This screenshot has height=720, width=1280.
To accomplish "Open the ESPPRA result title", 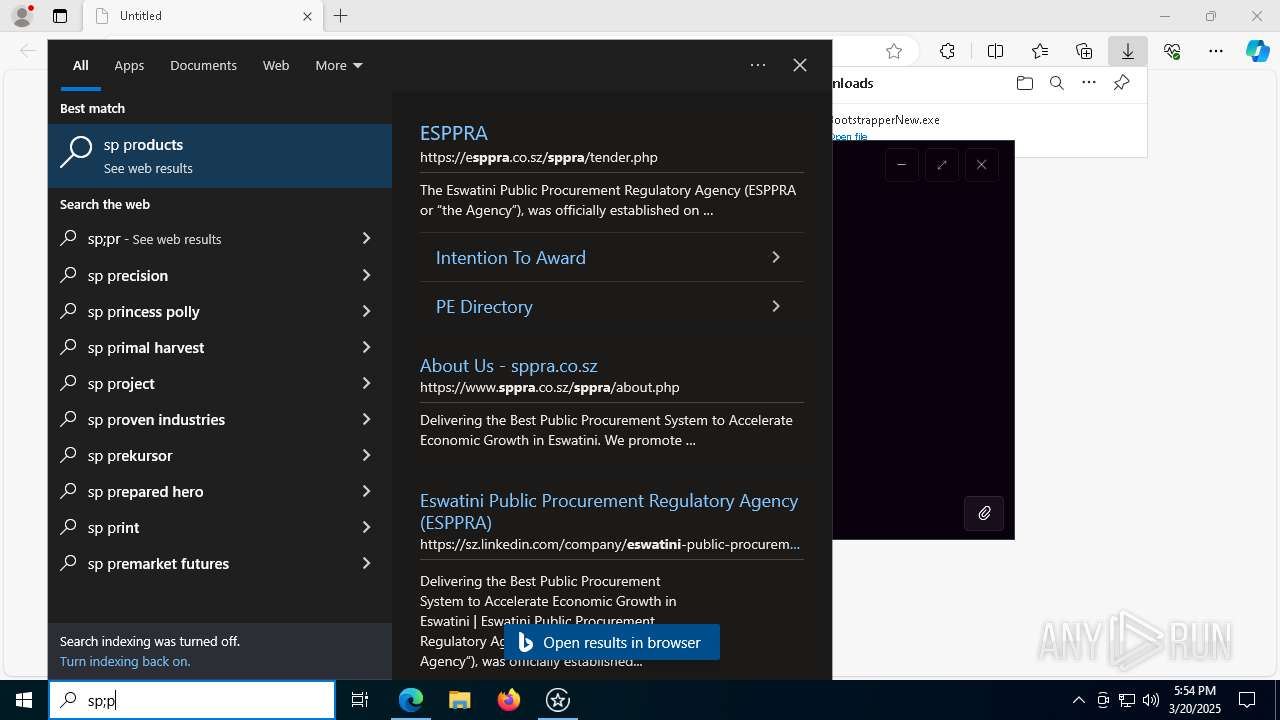I will pos(454,133).
